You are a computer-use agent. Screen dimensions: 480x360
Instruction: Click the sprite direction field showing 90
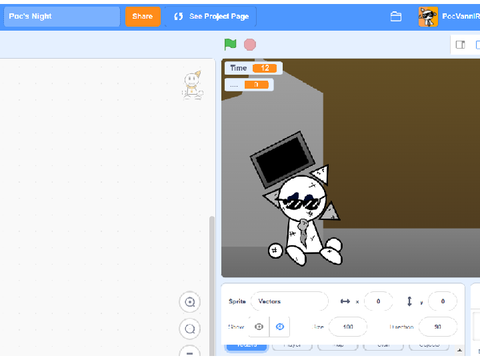(x=438, y=327)
